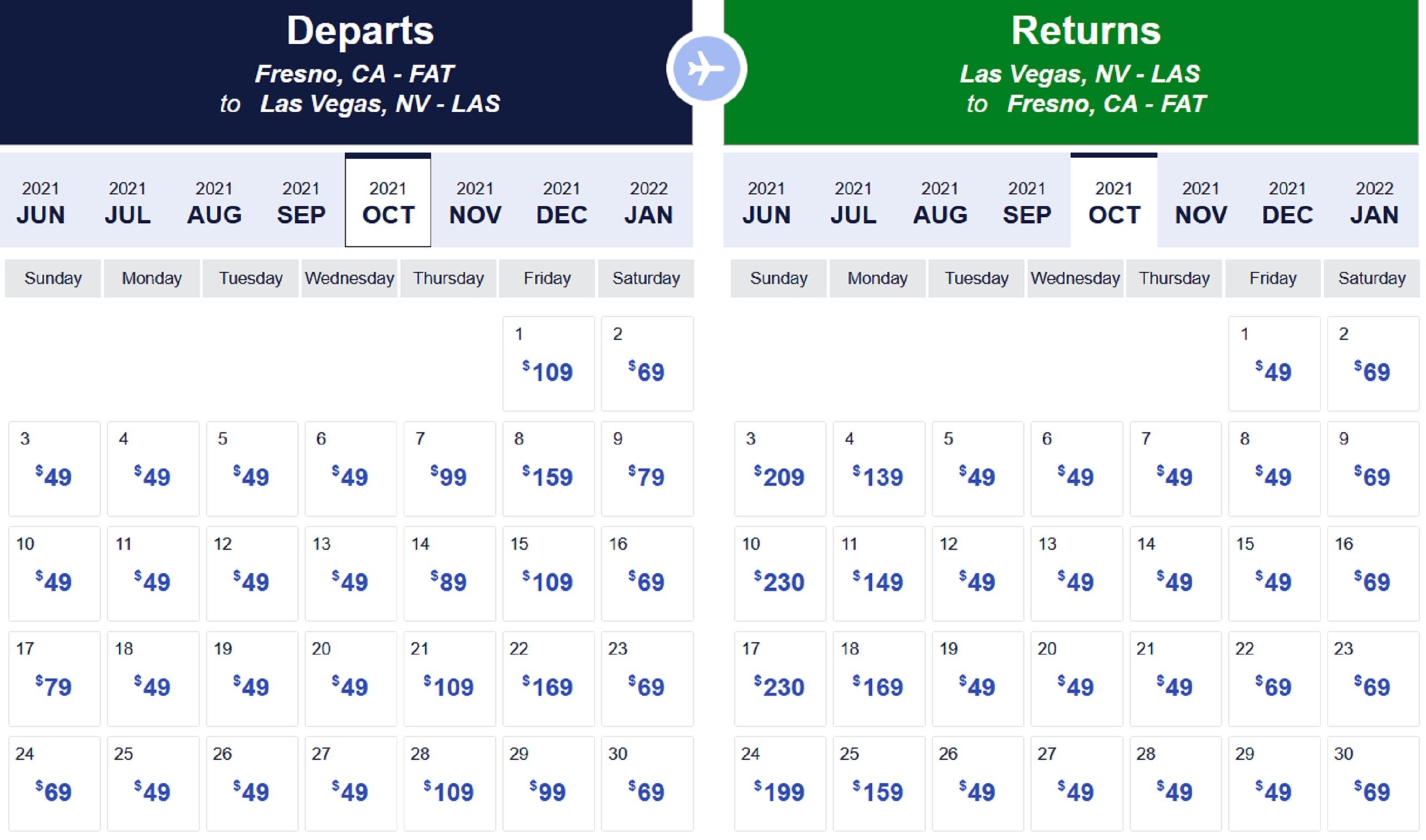Select October 18 return for $169
The width and height of the screenshot is (1426, 840).
pyautogui.click(x=878, y=678)
